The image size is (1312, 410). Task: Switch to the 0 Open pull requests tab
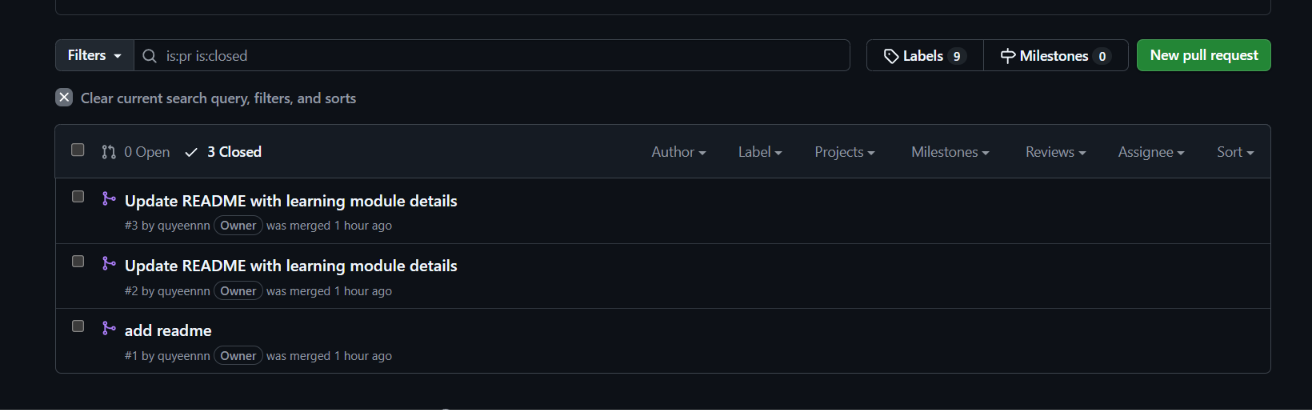136,152
